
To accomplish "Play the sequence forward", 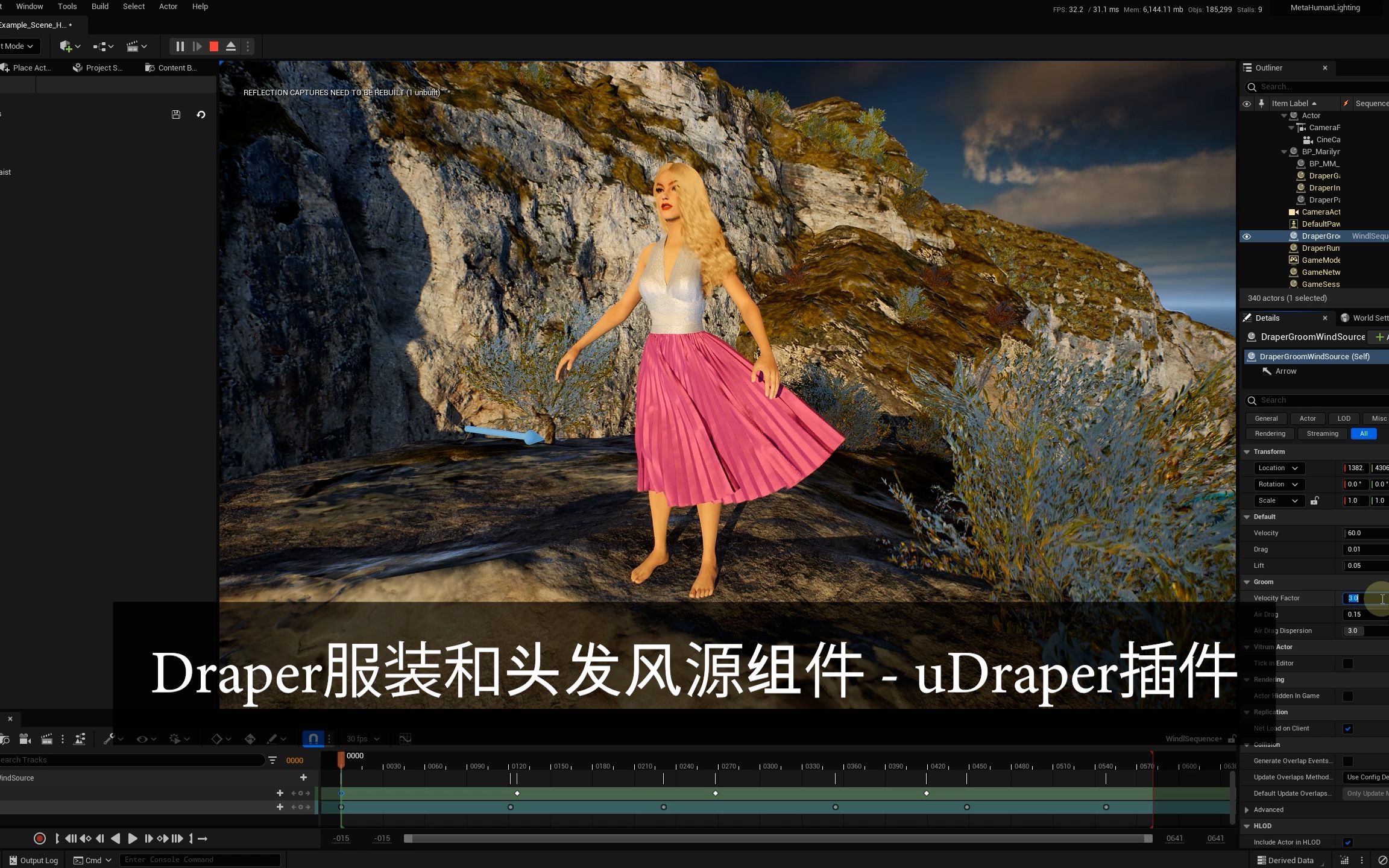I will click(133, 838).
